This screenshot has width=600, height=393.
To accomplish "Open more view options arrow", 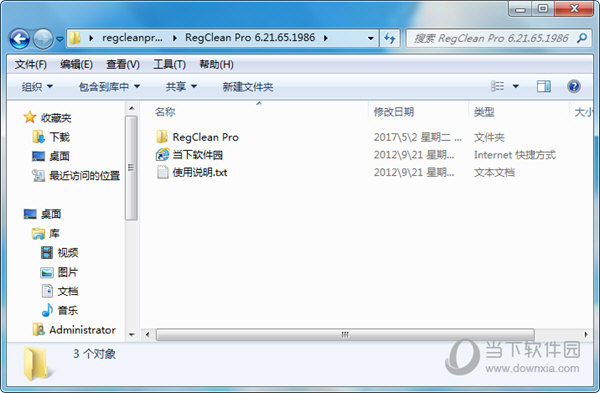I will click(x=515, y=86).
